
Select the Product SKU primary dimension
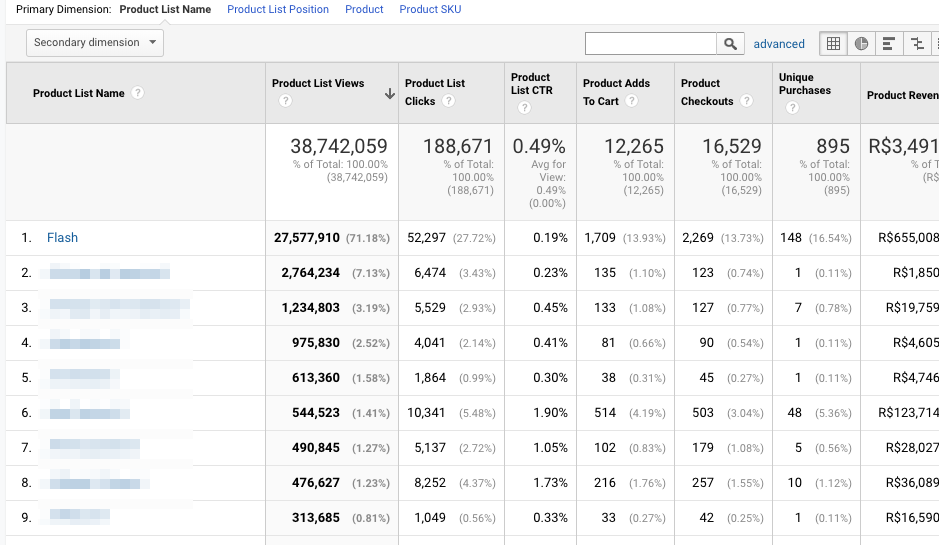[430, 9]
